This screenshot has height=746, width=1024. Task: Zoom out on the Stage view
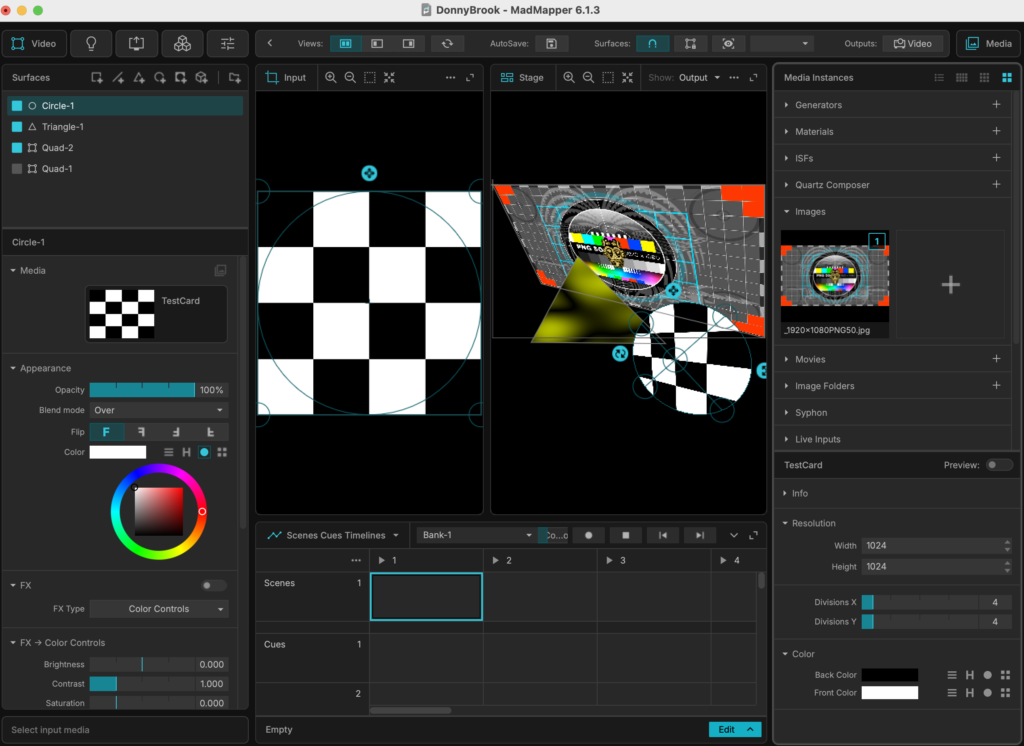[x=588, y=77]
